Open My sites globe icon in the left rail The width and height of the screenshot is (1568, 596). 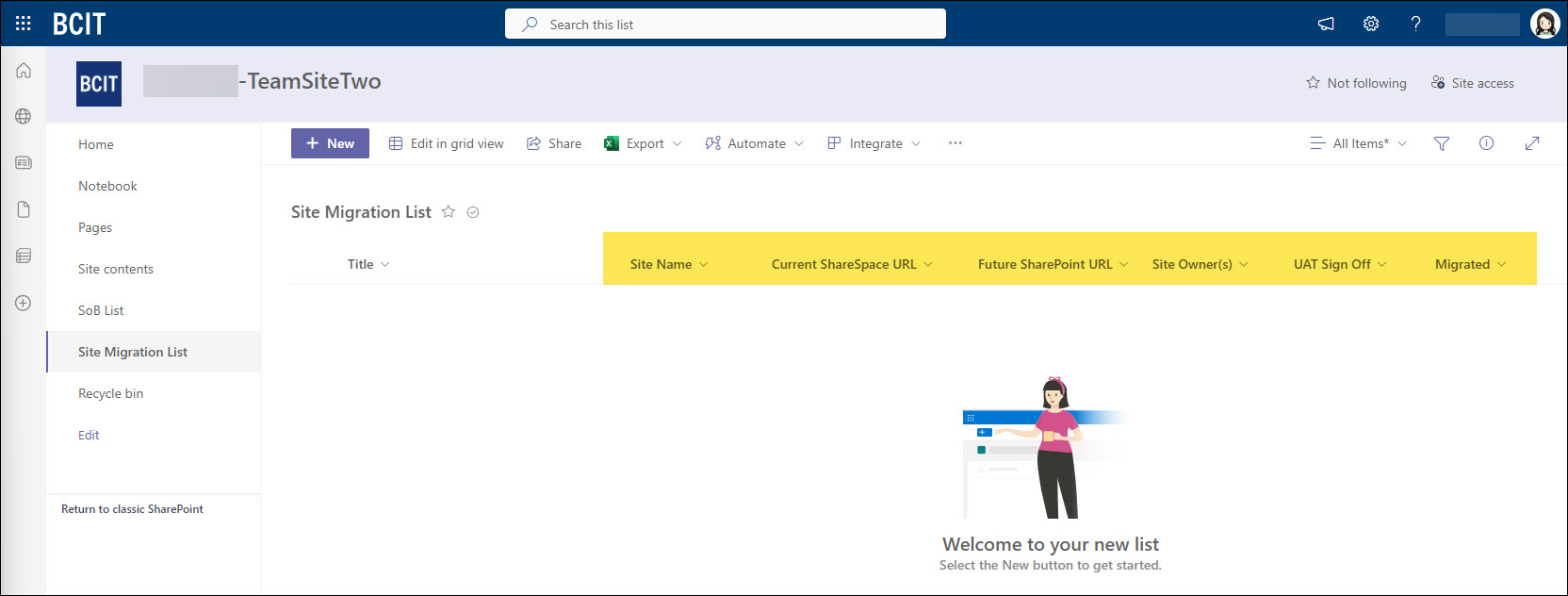click(24, 116)
